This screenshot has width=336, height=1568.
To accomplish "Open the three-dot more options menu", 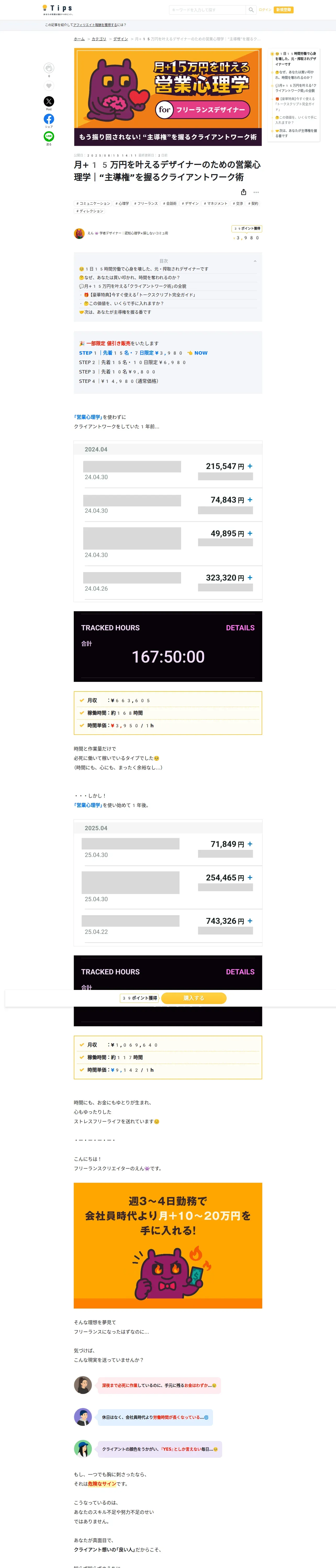I will [256, 192].
